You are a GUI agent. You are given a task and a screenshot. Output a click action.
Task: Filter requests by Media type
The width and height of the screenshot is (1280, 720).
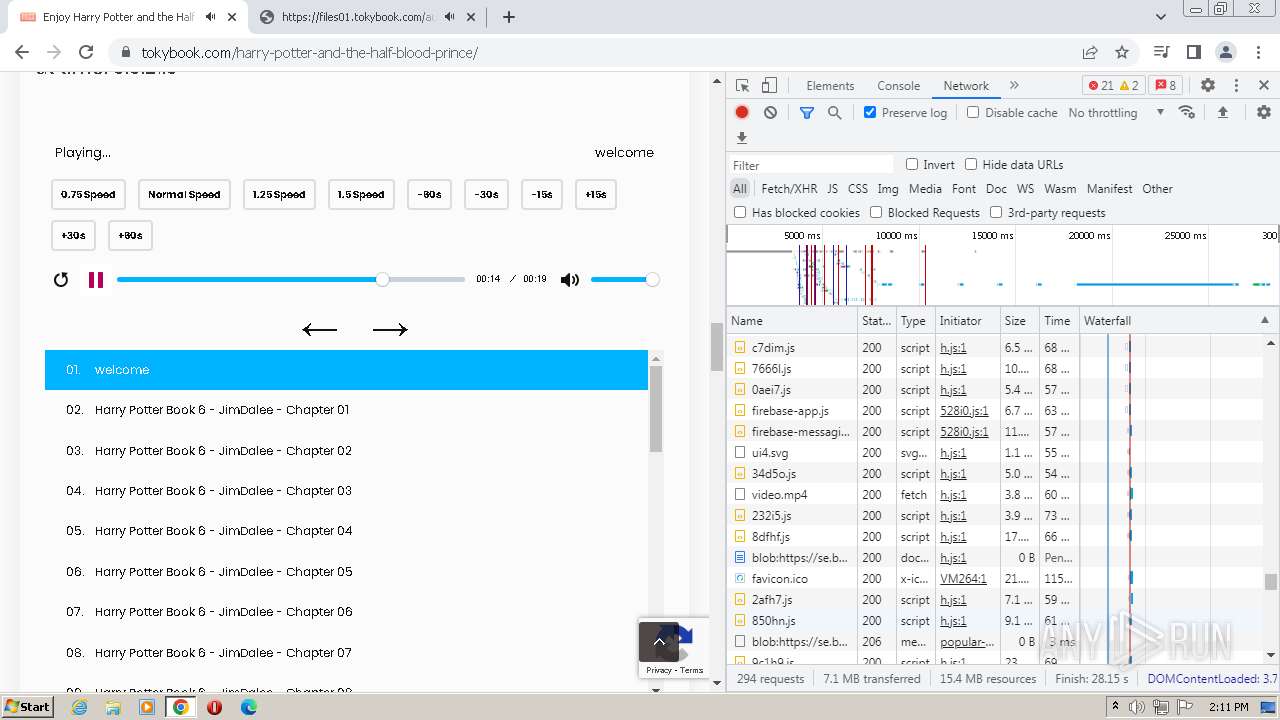(x=925, y=188)
